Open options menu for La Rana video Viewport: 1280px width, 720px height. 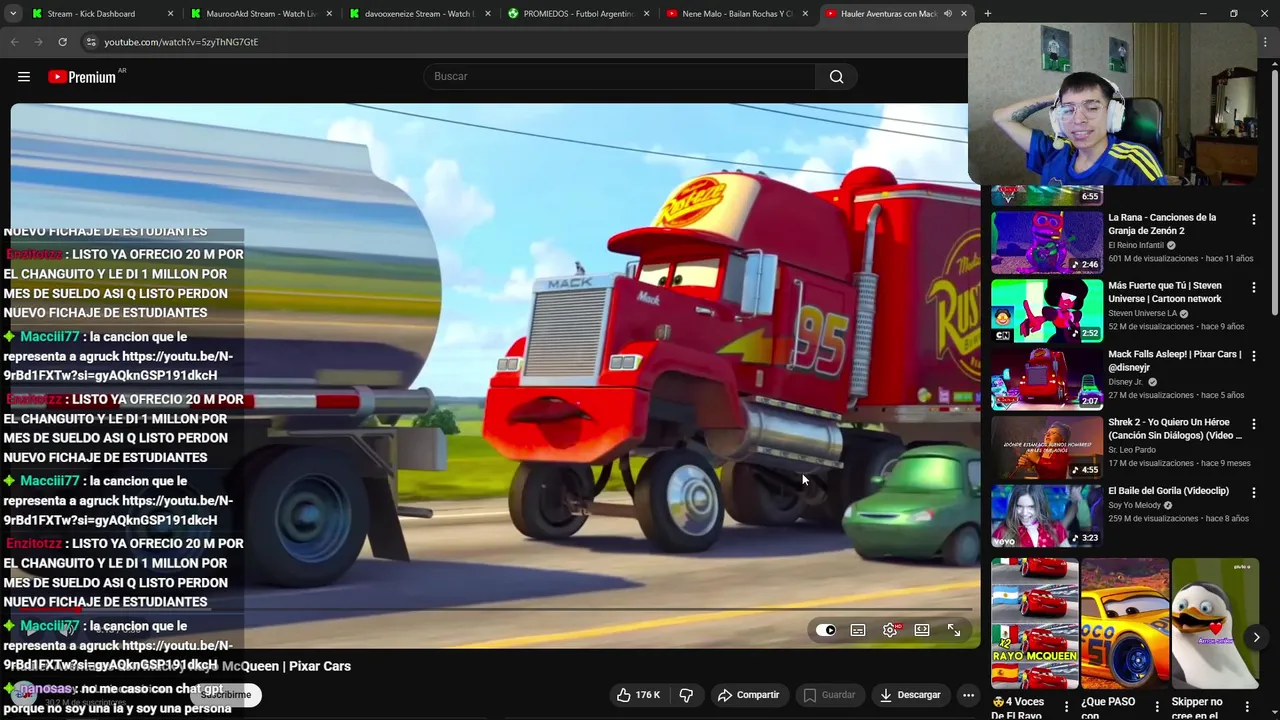tap(1254, 219)
